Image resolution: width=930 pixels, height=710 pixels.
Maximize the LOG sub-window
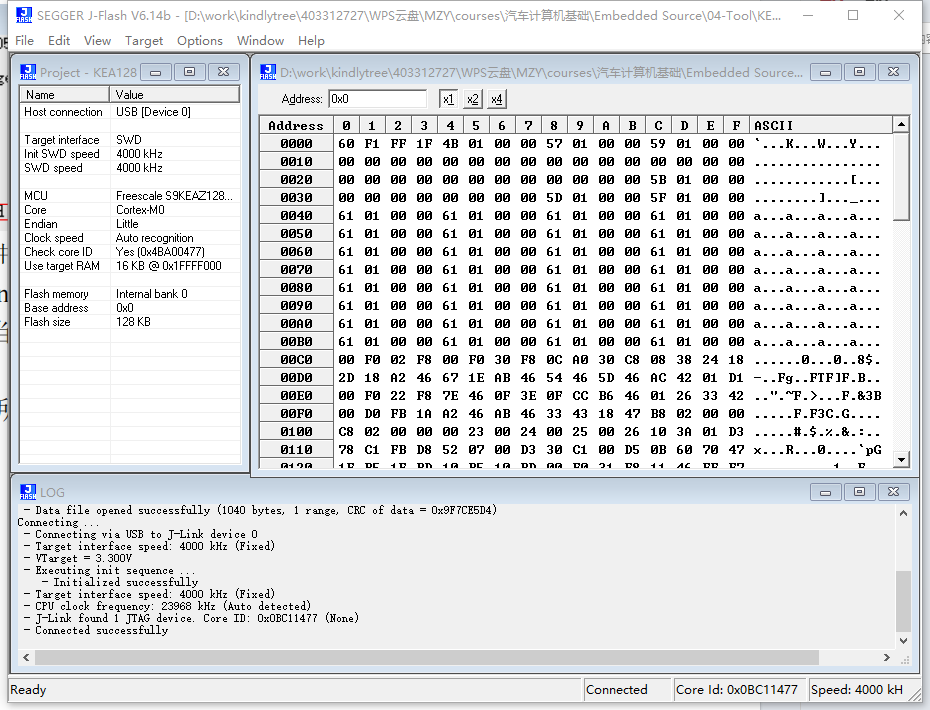[859, 492]
